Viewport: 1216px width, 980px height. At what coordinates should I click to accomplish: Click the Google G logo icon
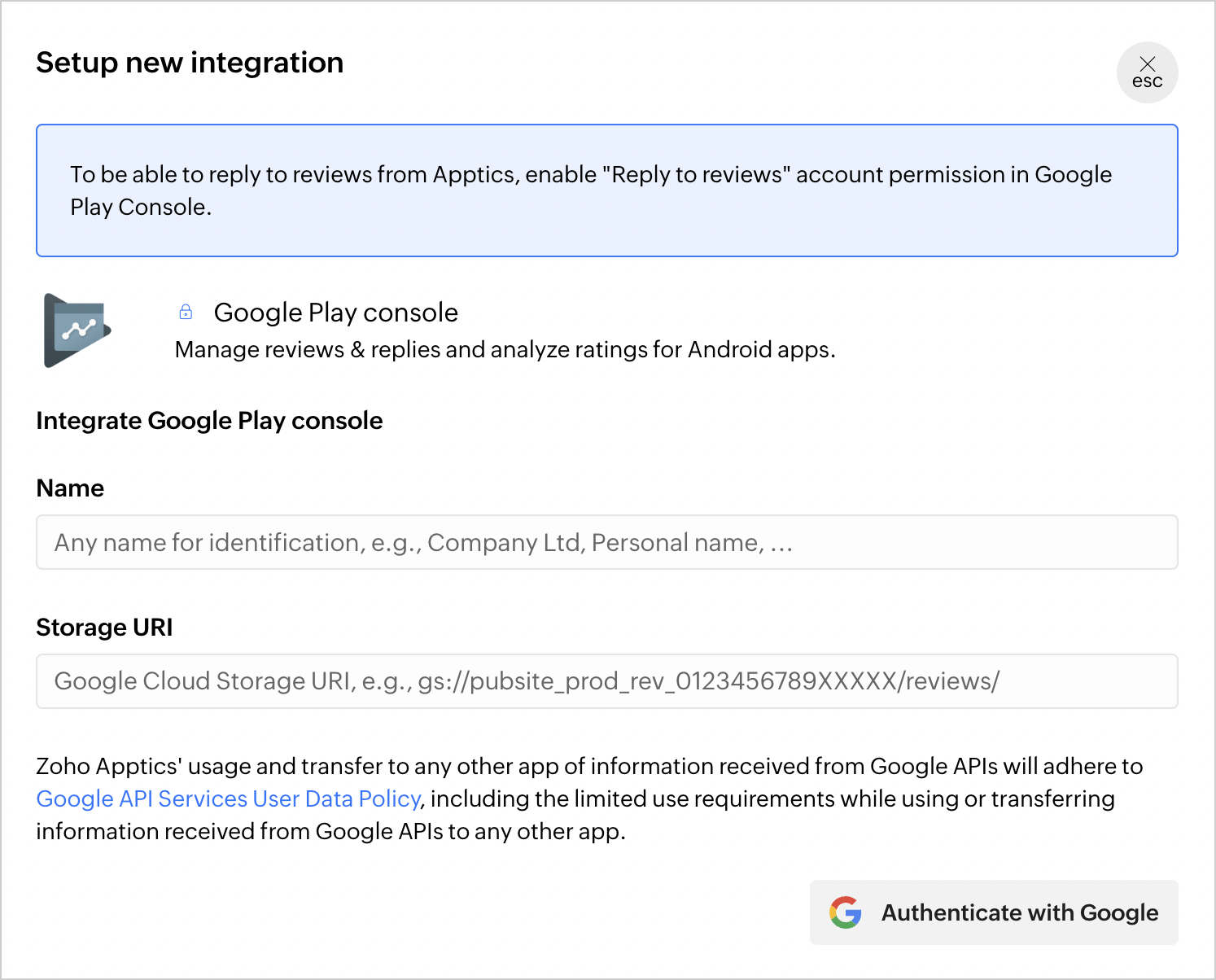[846, 912]
